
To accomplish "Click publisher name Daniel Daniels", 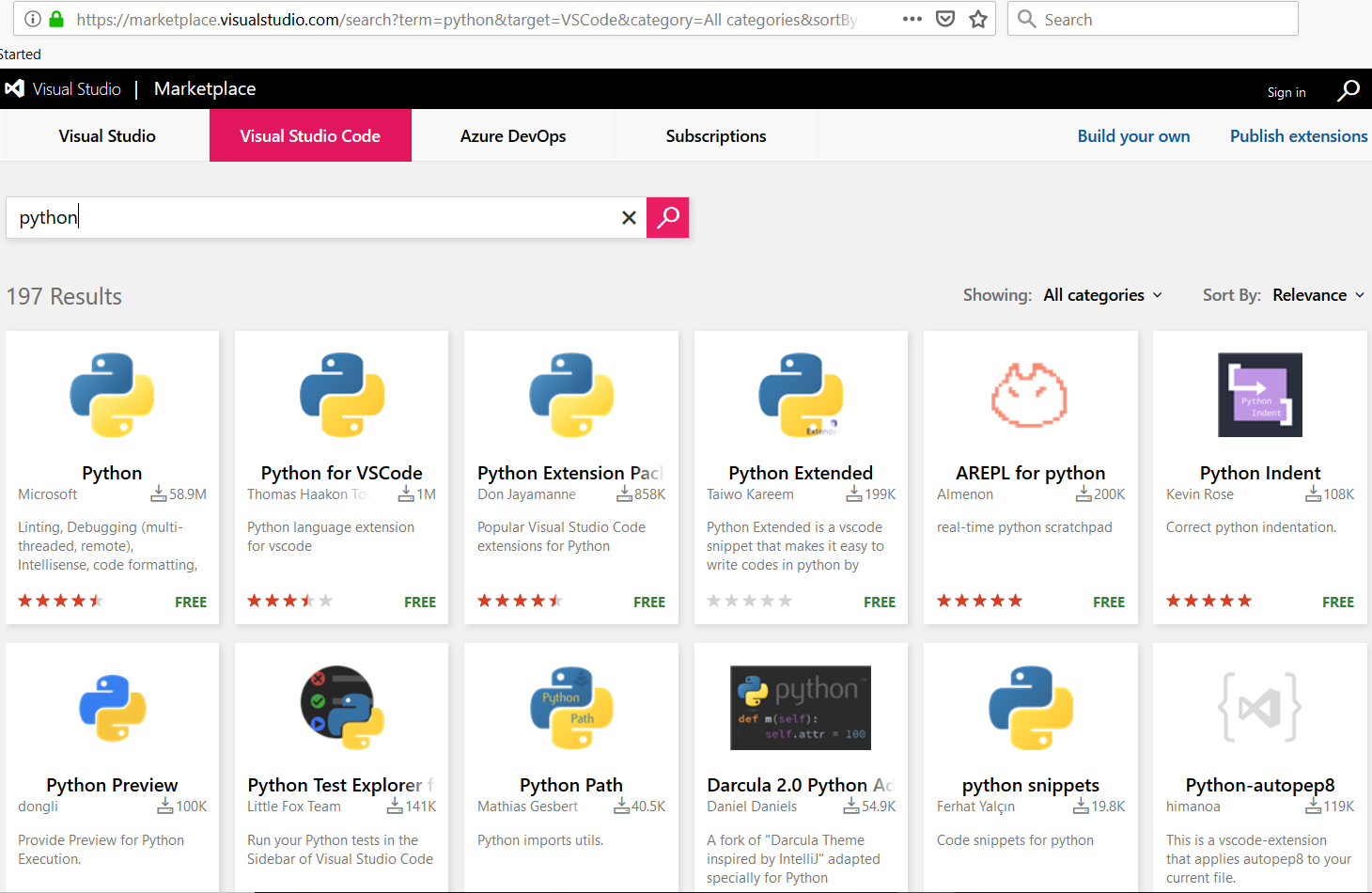I will [752, 807].
